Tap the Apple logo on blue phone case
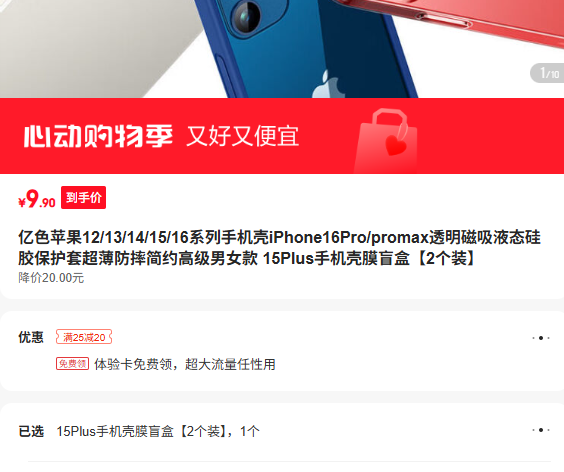 click(x=328, y=85)
